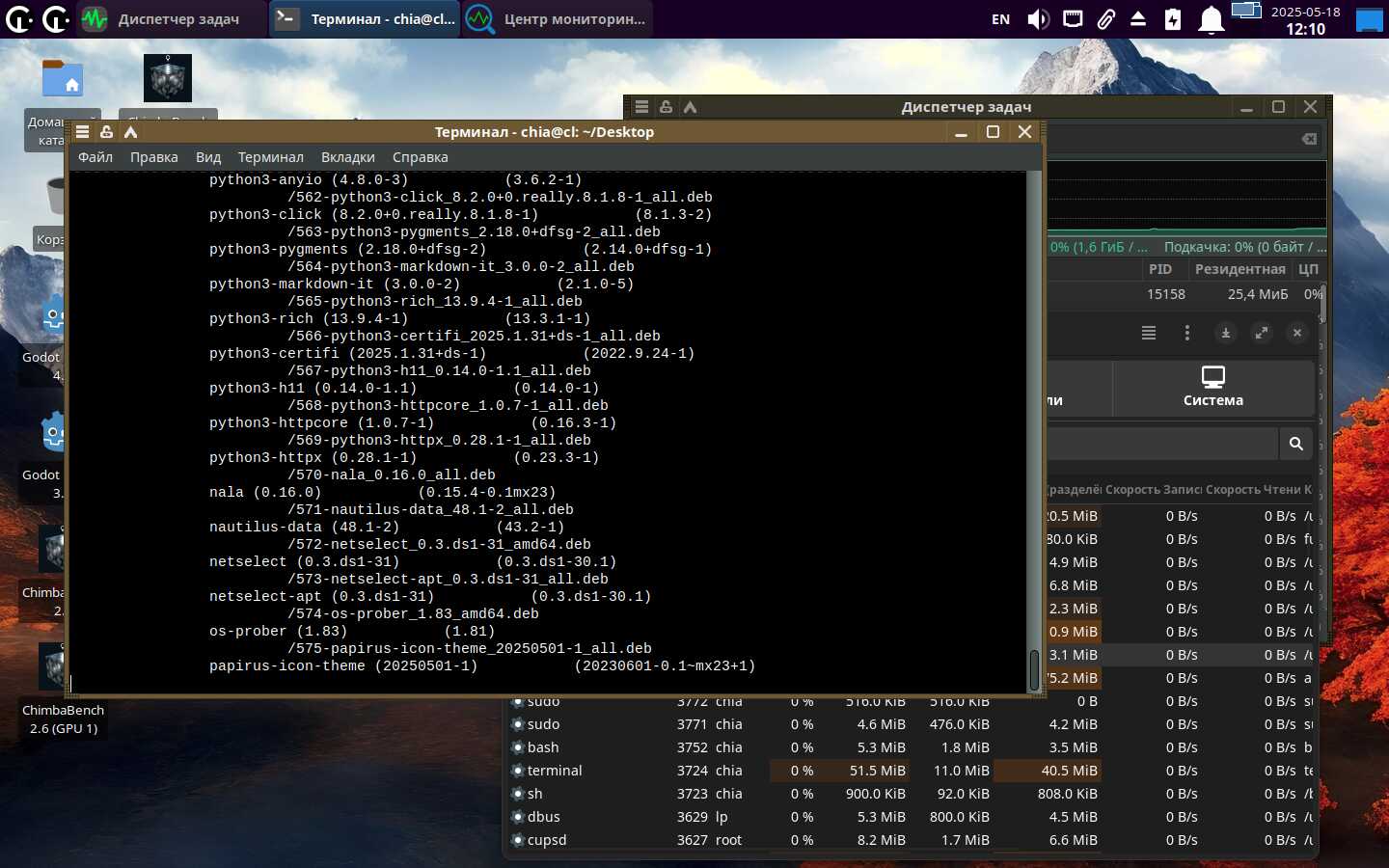Image resolution: width=1389 pixels, height=868 pixels.
Task: Click the Task Manager window menu icon
Action: (641, 107)
